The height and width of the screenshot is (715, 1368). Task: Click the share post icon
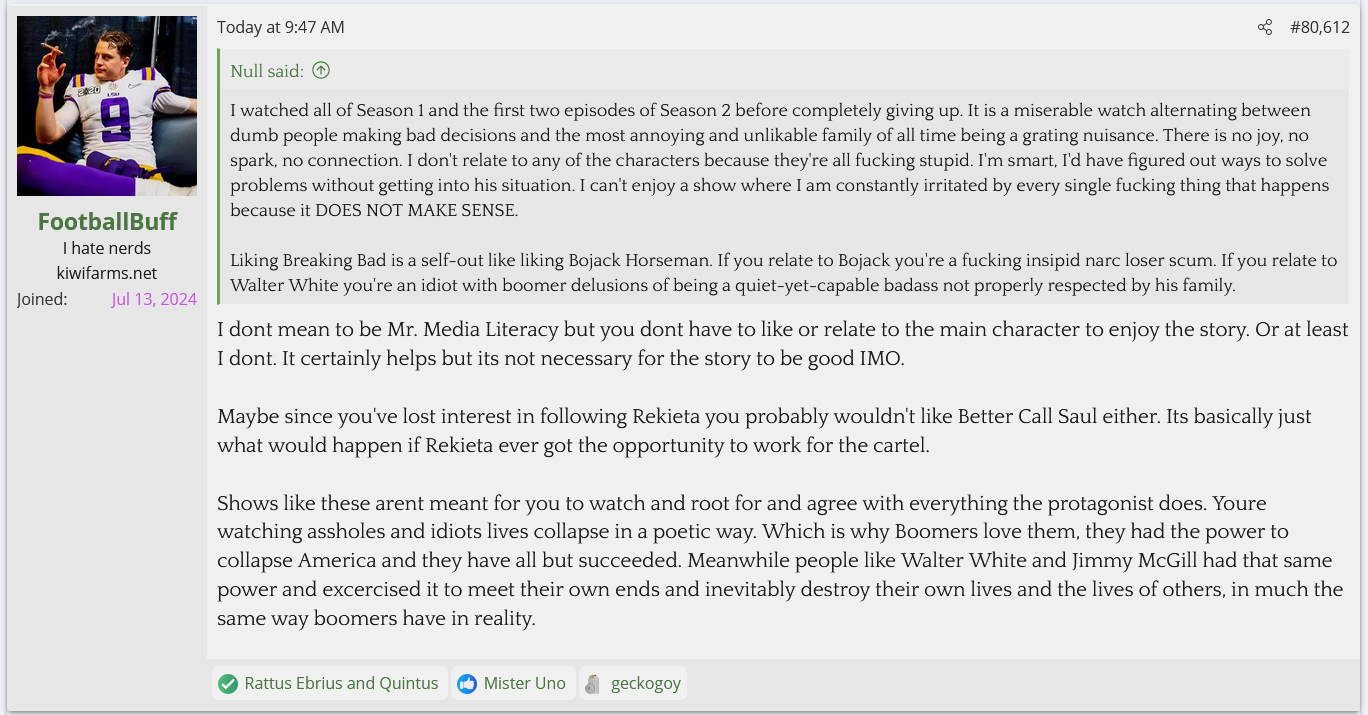(1265, 27)
